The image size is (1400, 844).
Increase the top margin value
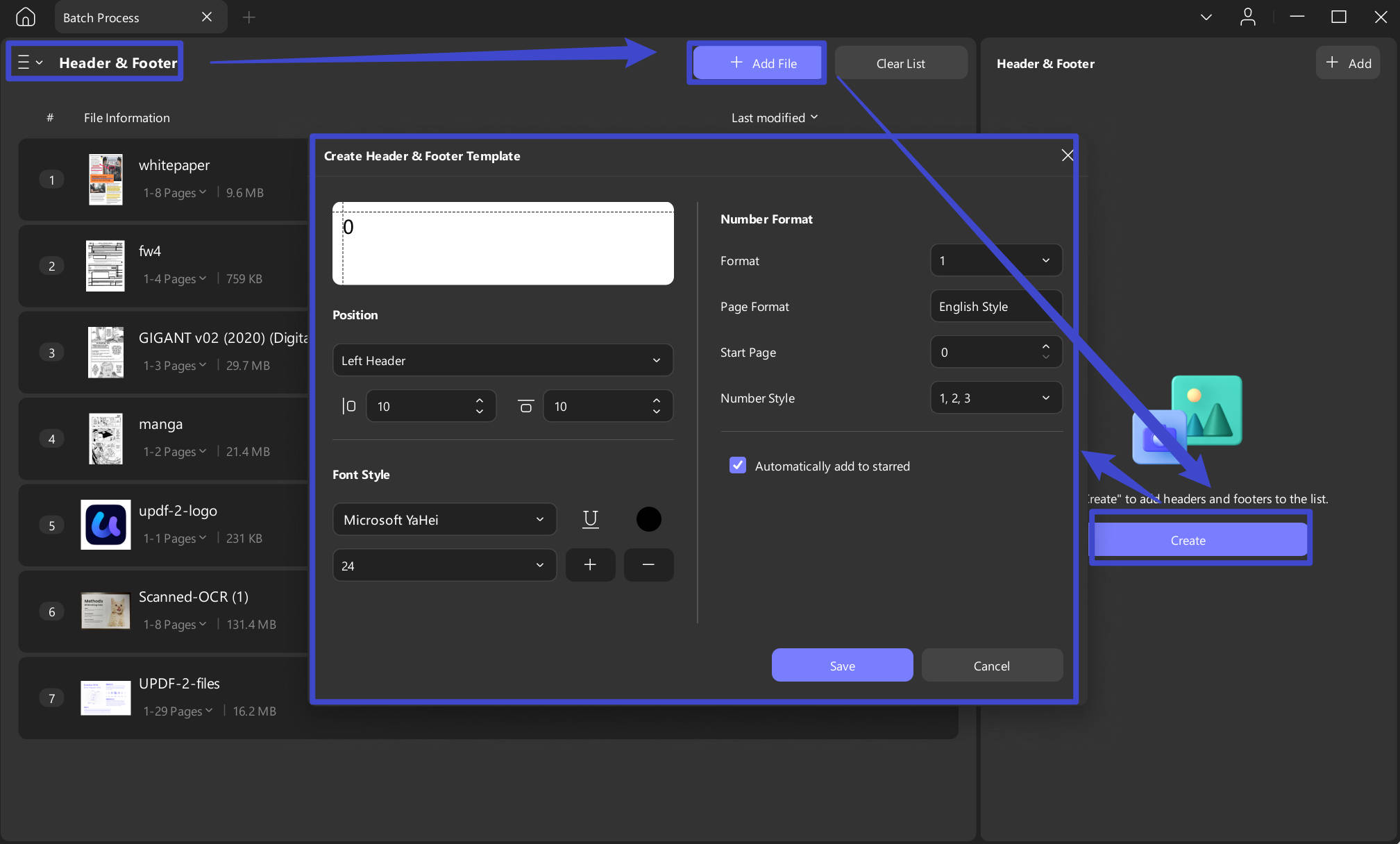(657, 400)
